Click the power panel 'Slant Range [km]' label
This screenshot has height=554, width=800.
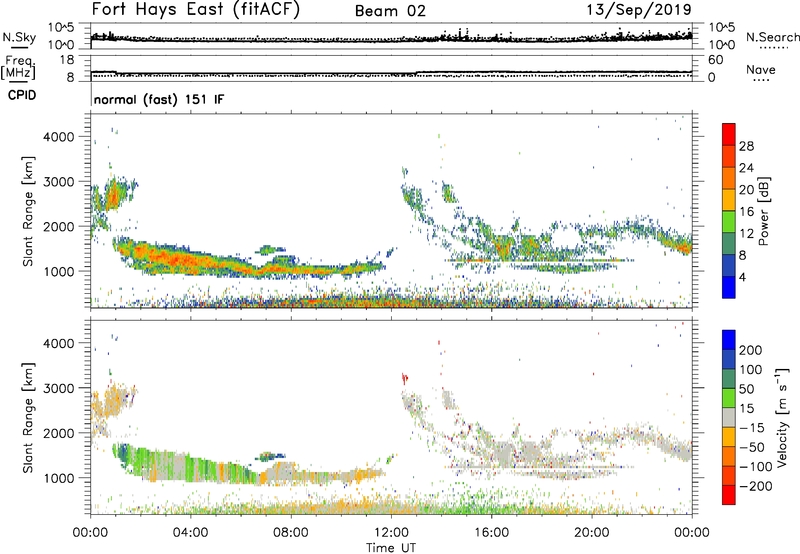[x=28, y=211]
